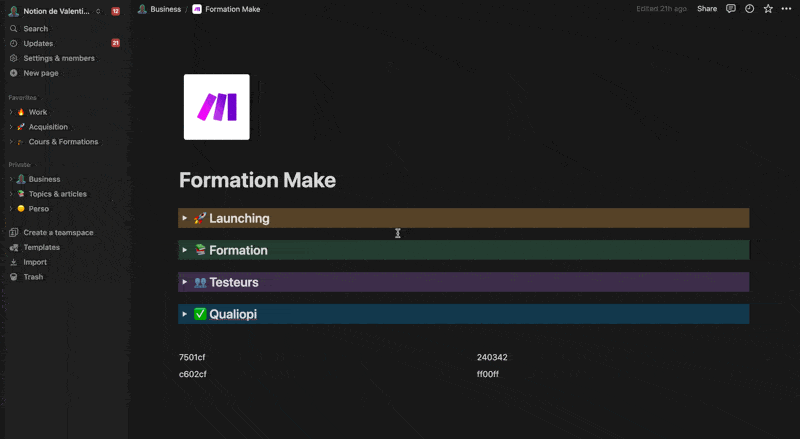Click the yellow circle icon beside Perso
800x439 pixels.
click(21, 208)
